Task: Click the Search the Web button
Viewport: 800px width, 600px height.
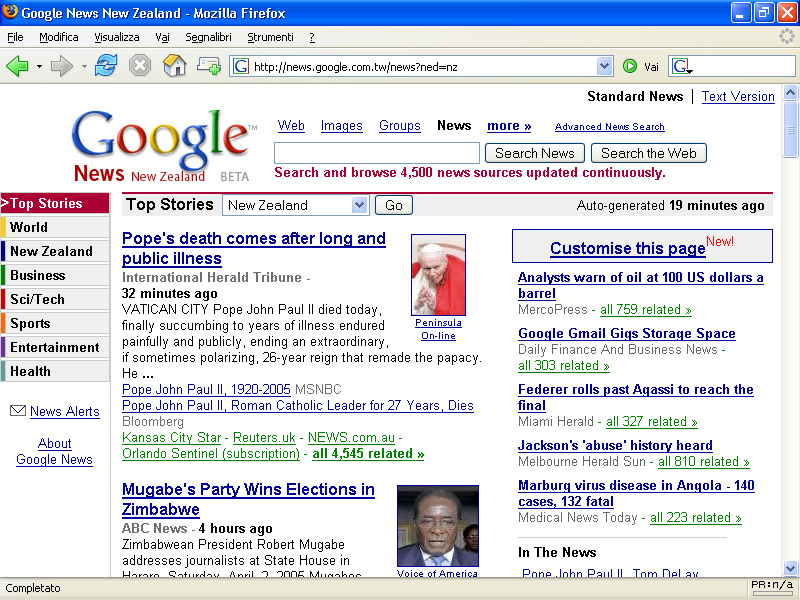Action: click(x=648, y=153)
